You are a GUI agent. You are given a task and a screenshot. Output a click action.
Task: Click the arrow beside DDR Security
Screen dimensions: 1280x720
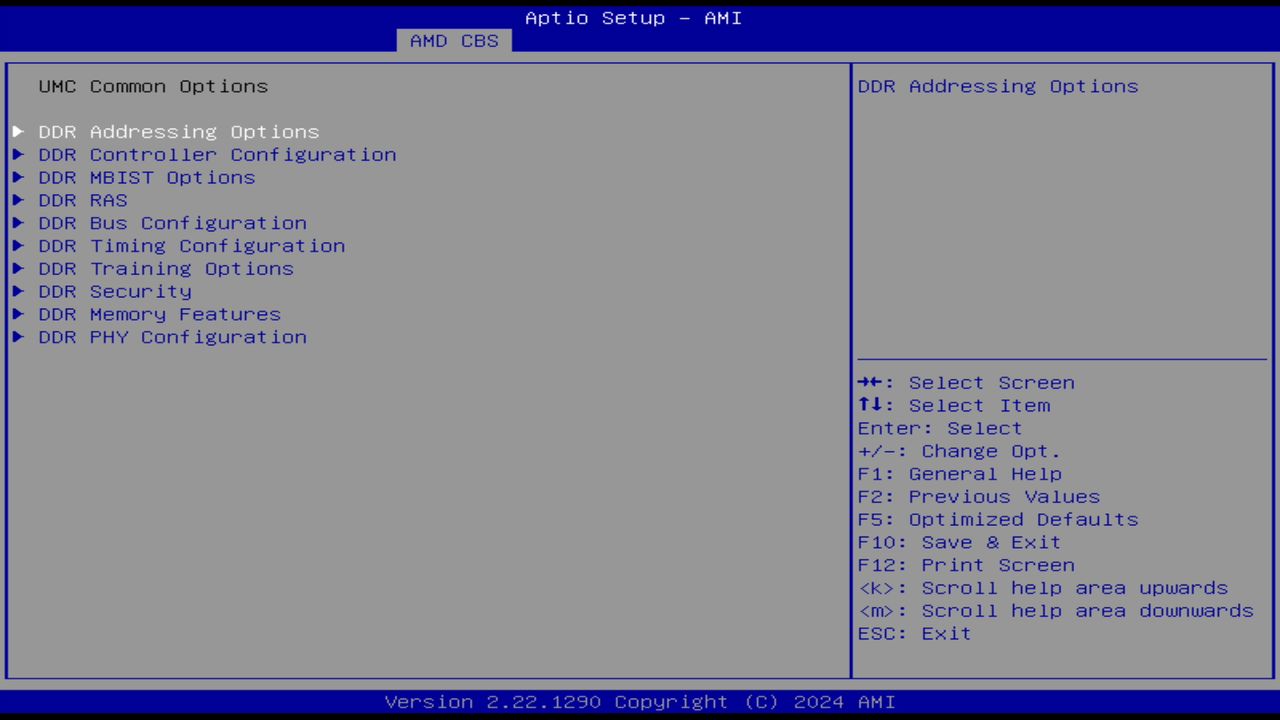coord(18,292)
